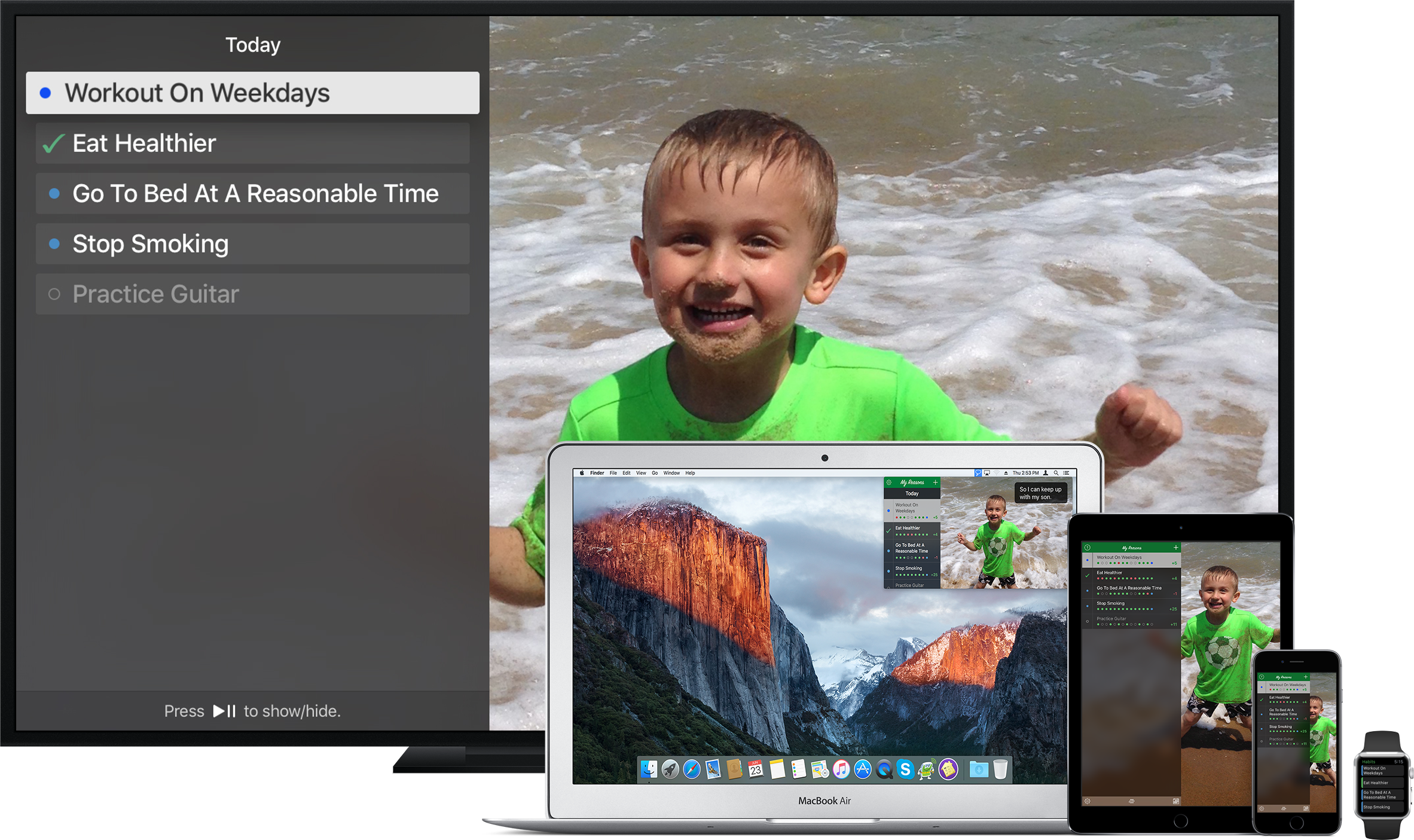This screenshot has width=1414, height=840.
Task: Open the Apple menu
Action: point(581,473)
